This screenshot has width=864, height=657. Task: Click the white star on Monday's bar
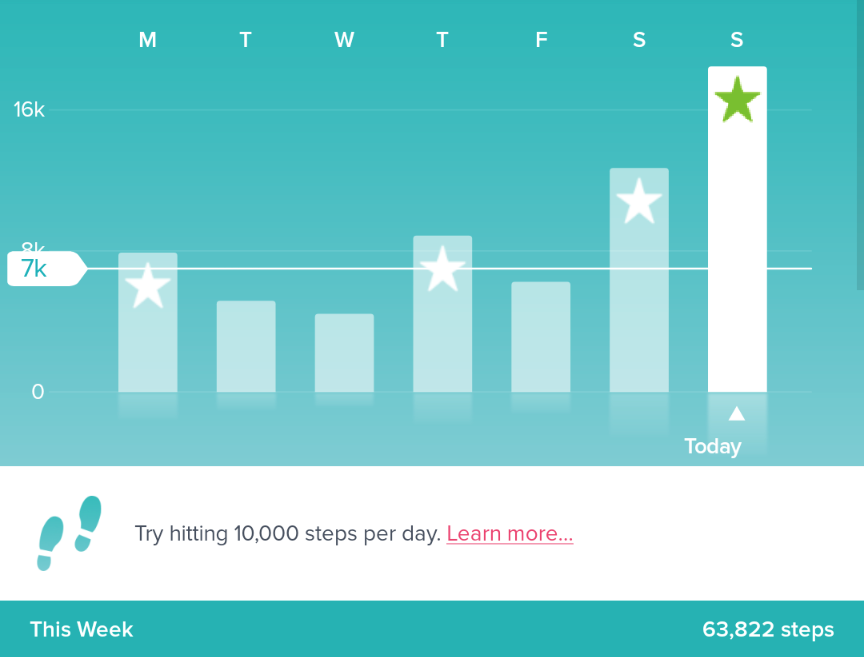point(148,286)
